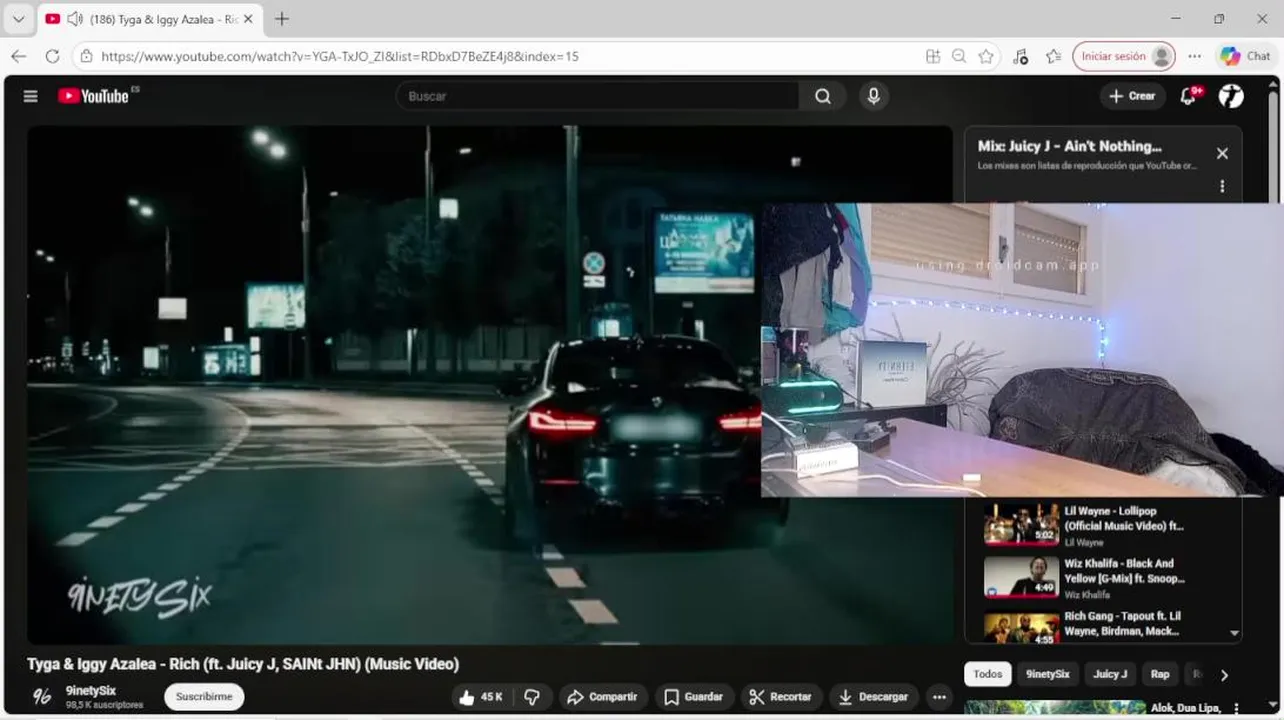Open more video actions ellipsis
The height and width of the screenshot is (720, 1284).
coord(939,697)
